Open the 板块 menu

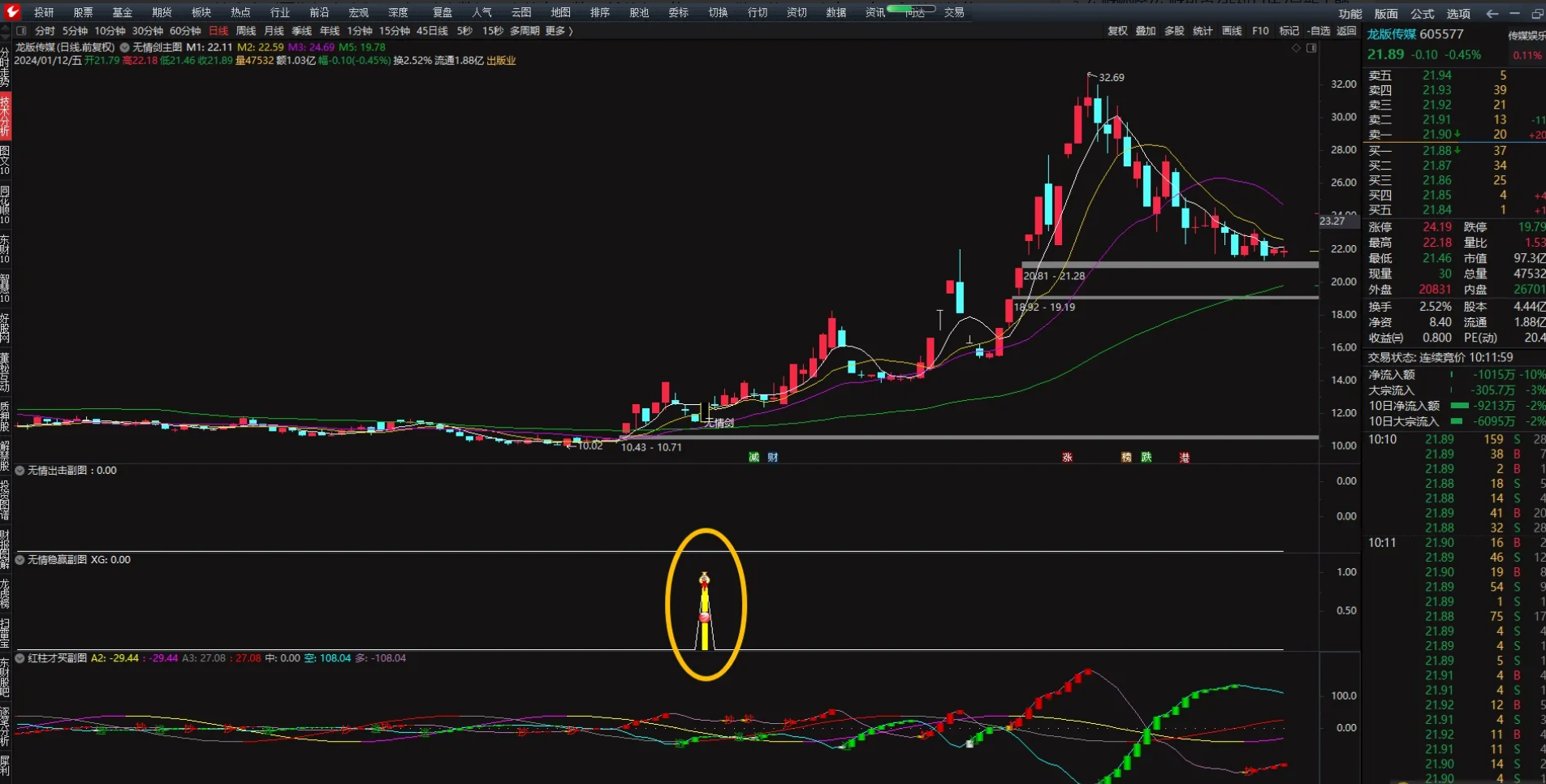pyautogui.click(x=201, y=12)
